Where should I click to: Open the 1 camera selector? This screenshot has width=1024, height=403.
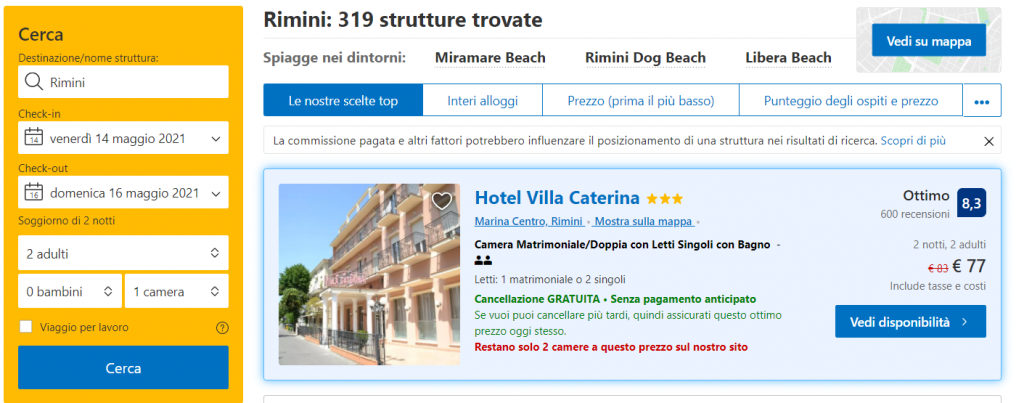[177, 291]
